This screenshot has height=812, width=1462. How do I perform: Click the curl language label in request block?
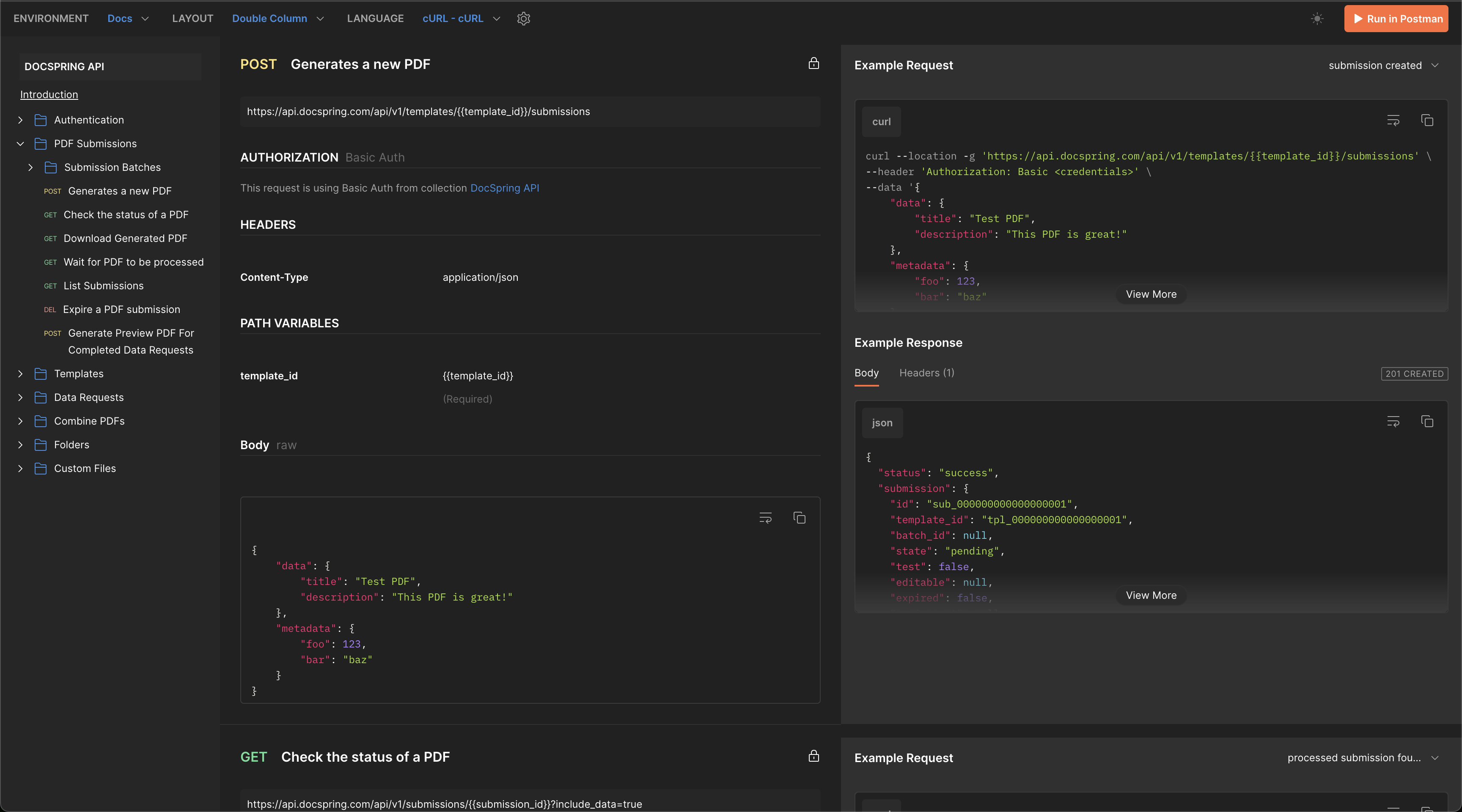(x=882, y=121)
